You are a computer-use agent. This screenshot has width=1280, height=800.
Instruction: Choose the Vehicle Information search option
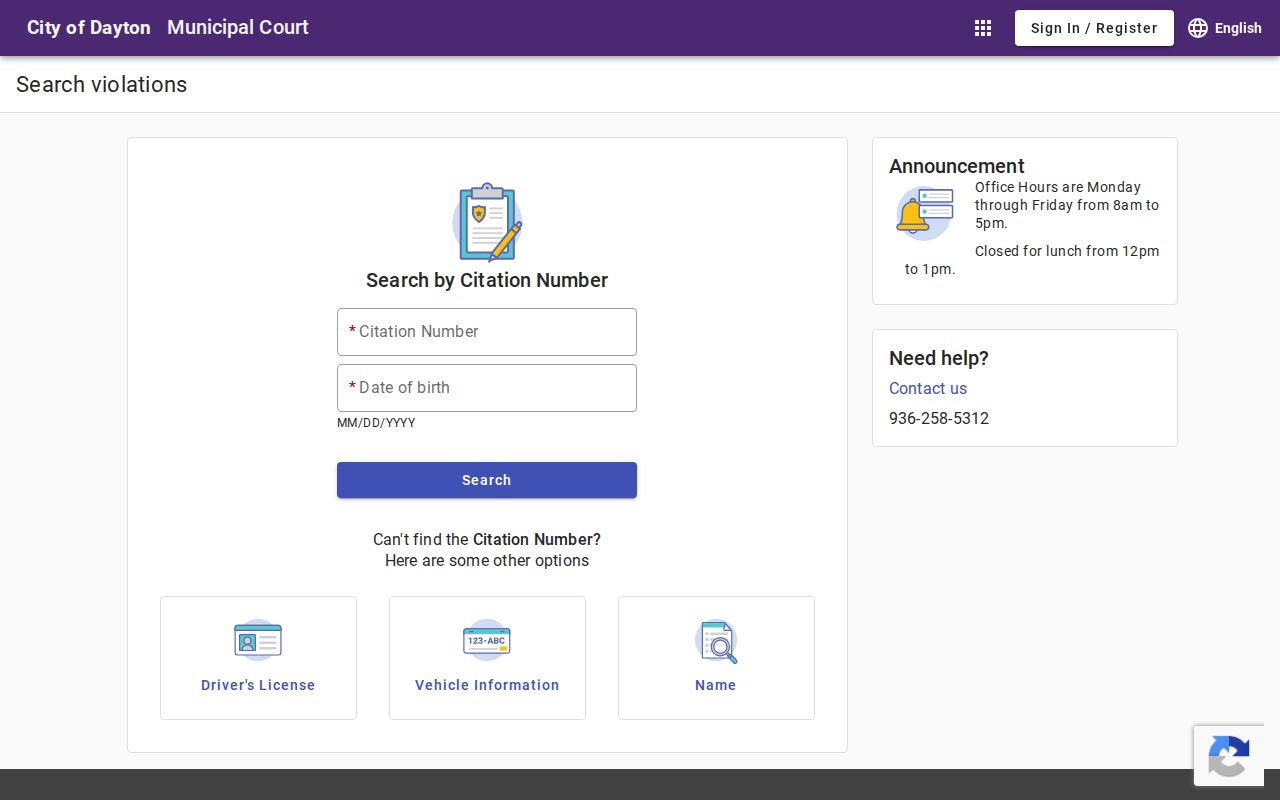(487, 658)
